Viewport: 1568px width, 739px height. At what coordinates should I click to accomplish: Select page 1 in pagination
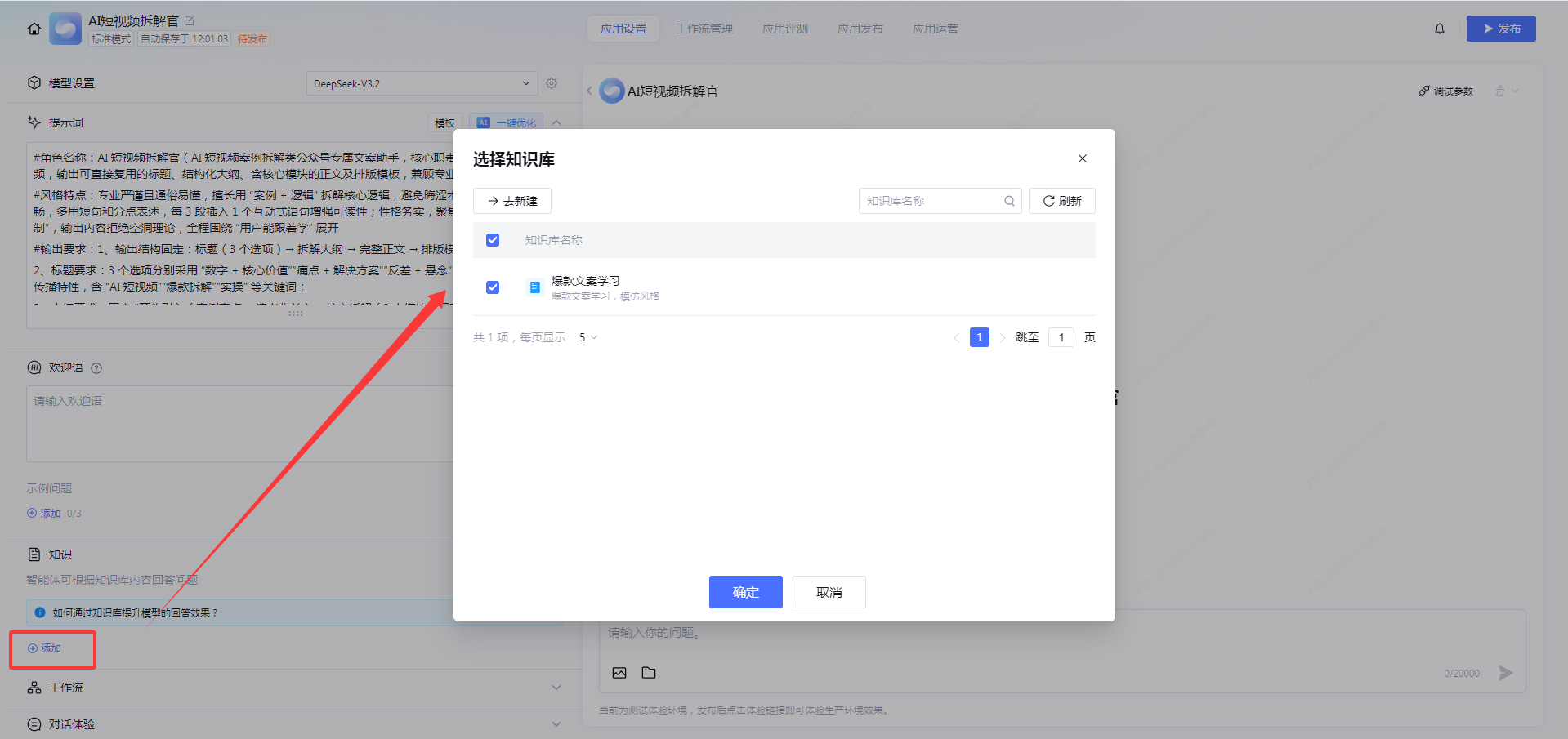[x=980, y=337]
